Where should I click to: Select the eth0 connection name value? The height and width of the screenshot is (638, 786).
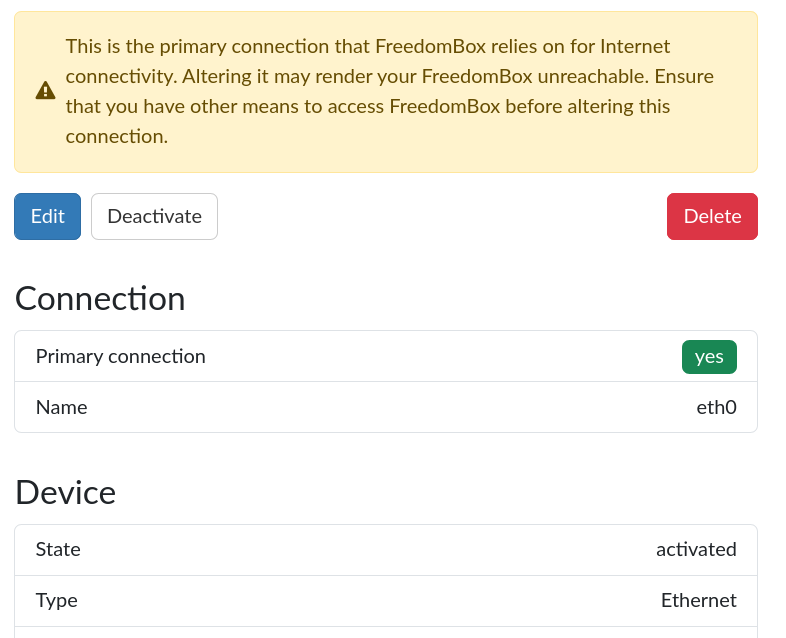click(716, 407)
